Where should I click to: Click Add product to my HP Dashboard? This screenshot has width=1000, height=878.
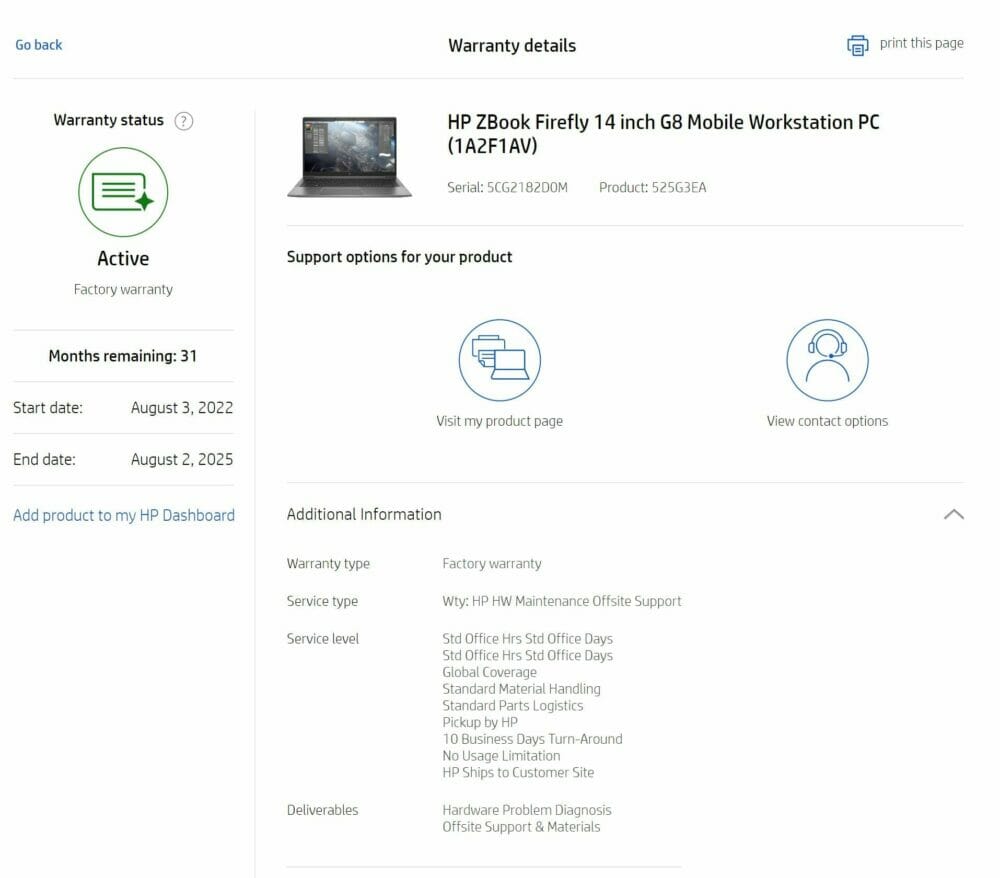tap(124, 515)
